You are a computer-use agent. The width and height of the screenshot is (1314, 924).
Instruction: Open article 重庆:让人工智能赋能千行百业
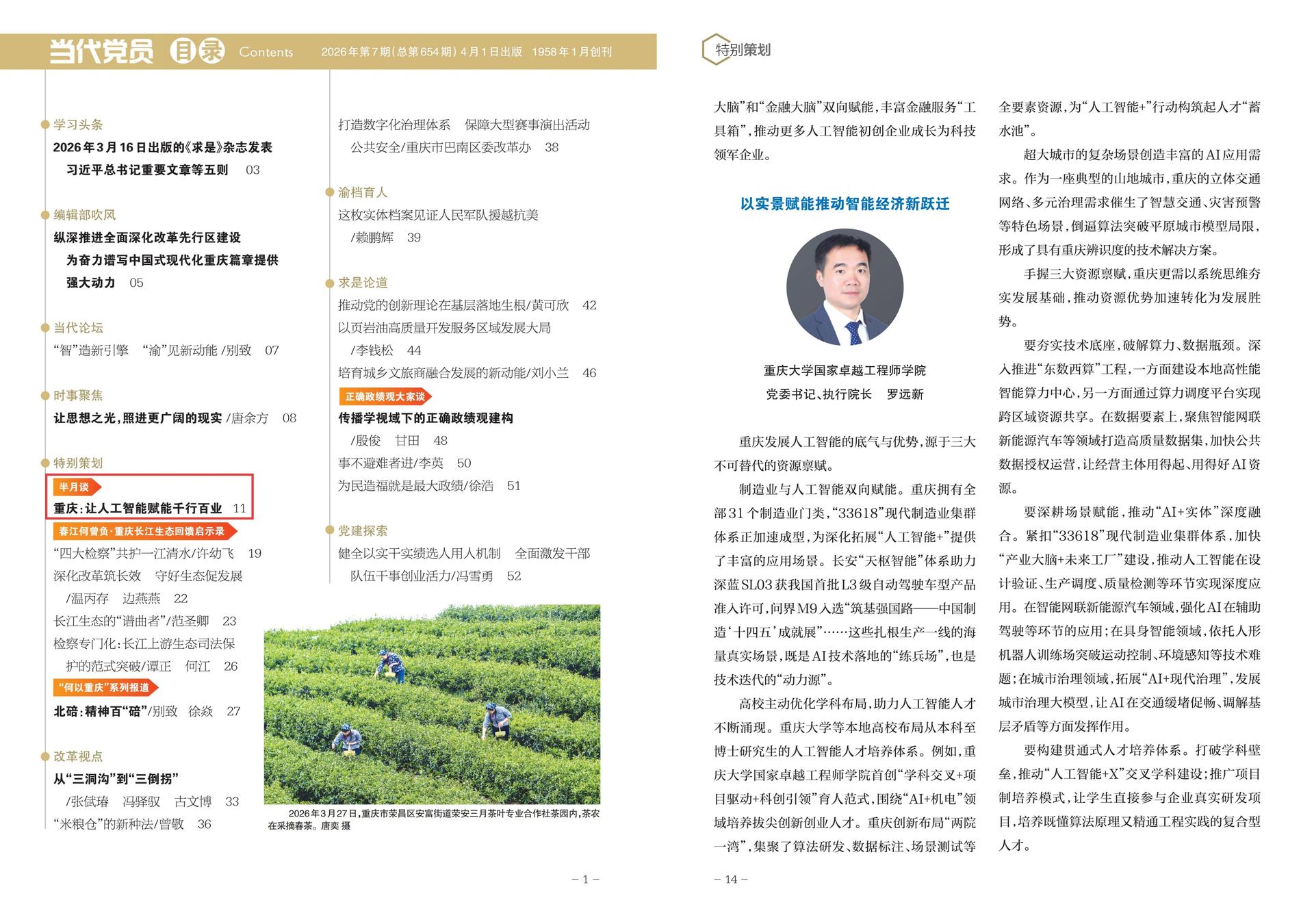[x=138, y=509]
